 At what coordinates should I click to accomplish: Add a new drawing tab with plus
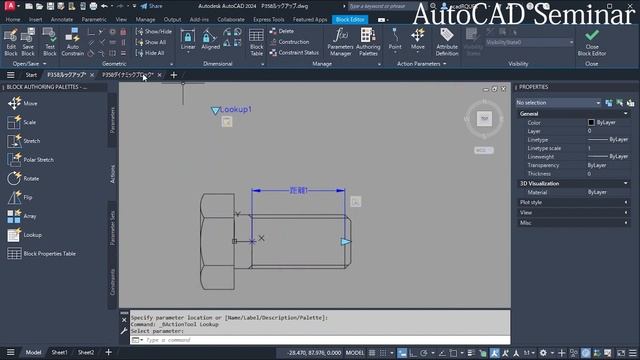click(173, 75)
